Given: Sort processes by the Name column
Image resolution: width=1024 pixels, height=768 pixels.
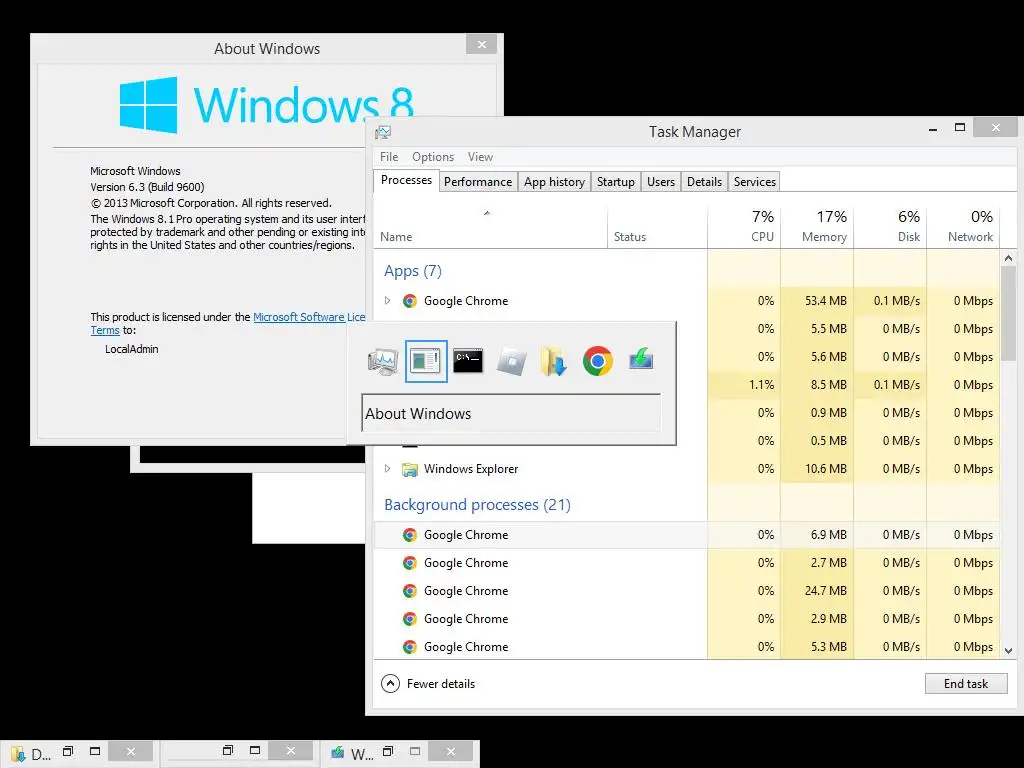Looking at the screenshot, I should (x=490, y=227).
